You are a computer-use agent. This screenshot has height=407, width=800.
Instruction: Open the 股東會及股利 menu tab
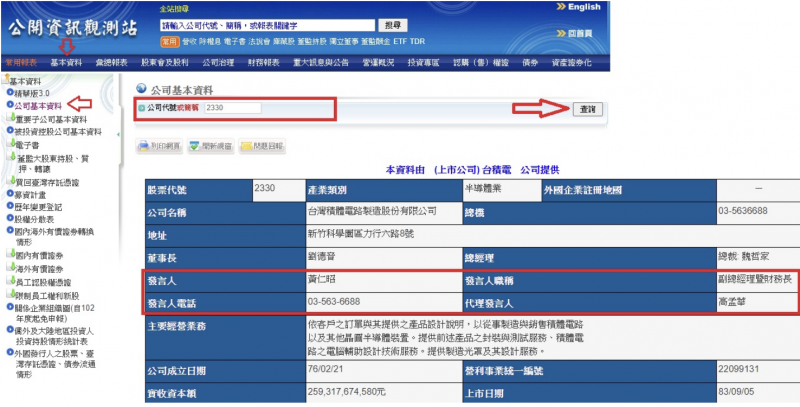[x=165, y=63]
